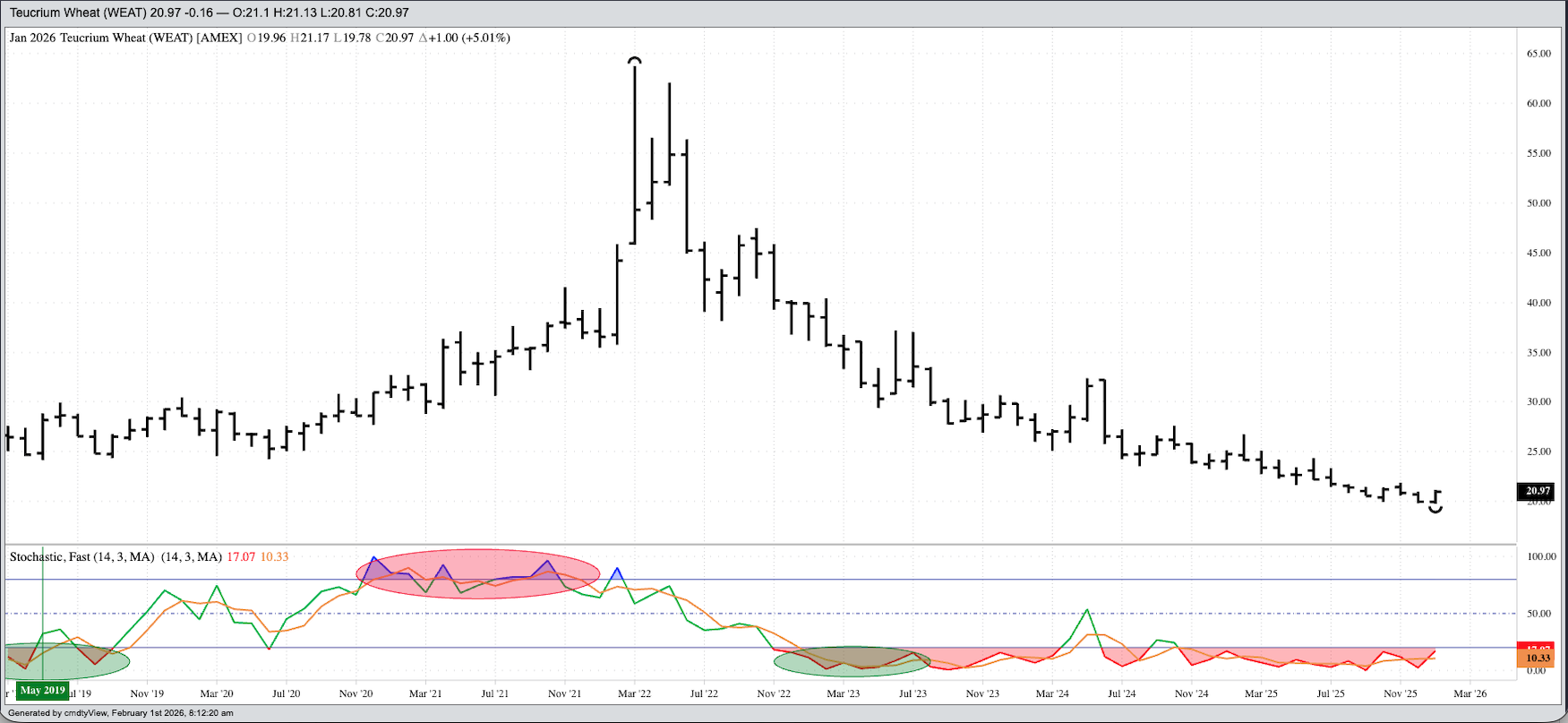Click the 65.00 label on the price axis
Viewport: 1568px width, 723px height.
1538,54
